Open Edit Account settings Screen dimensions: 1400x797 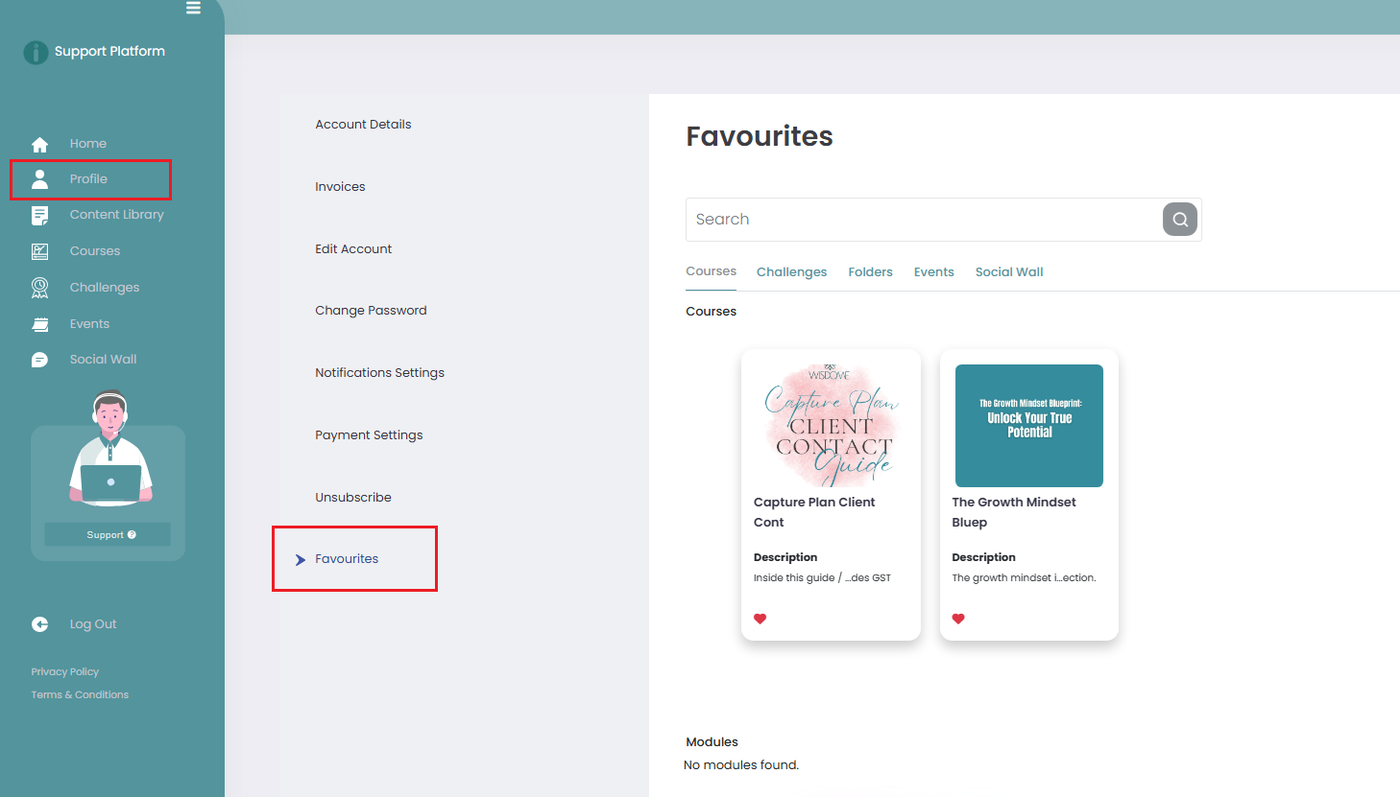tap(353, 249)
